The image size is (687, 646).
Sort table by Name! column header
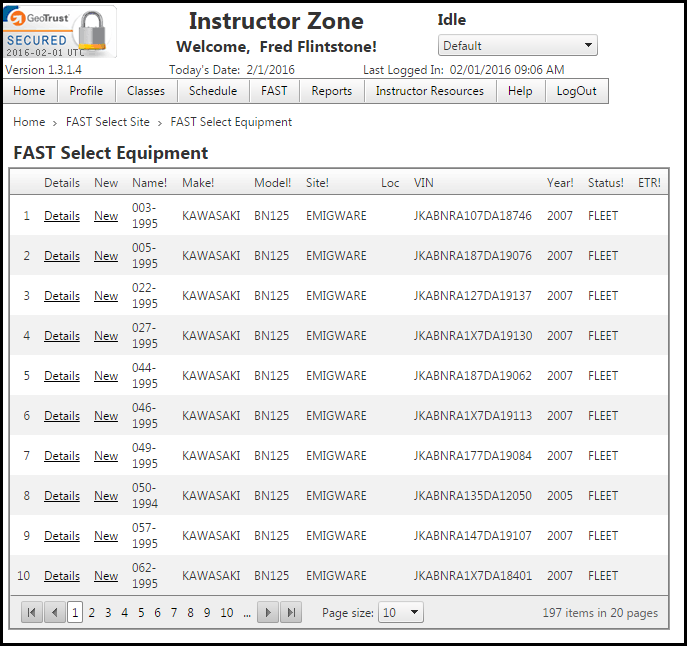pos(149,183)
